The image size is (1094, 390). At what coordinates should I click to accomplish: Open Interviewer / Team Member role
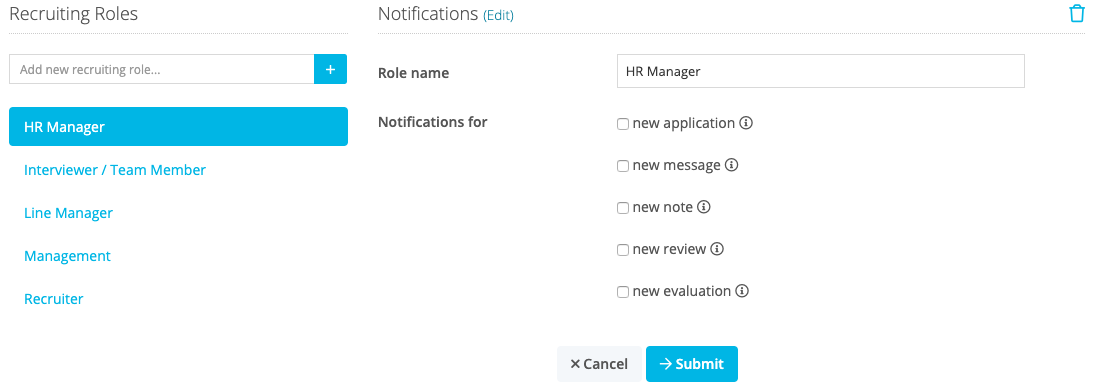115,170
